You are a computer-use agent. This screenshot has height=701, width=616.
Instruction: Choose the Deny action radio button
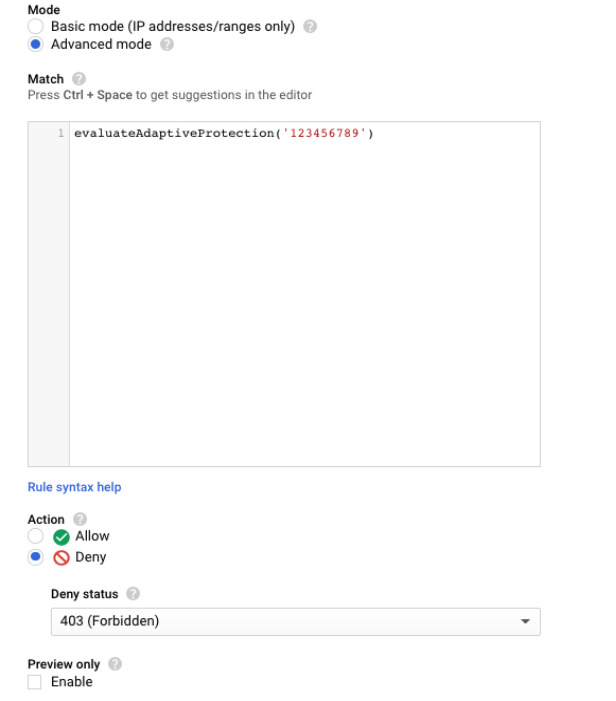tap(36, 557)
